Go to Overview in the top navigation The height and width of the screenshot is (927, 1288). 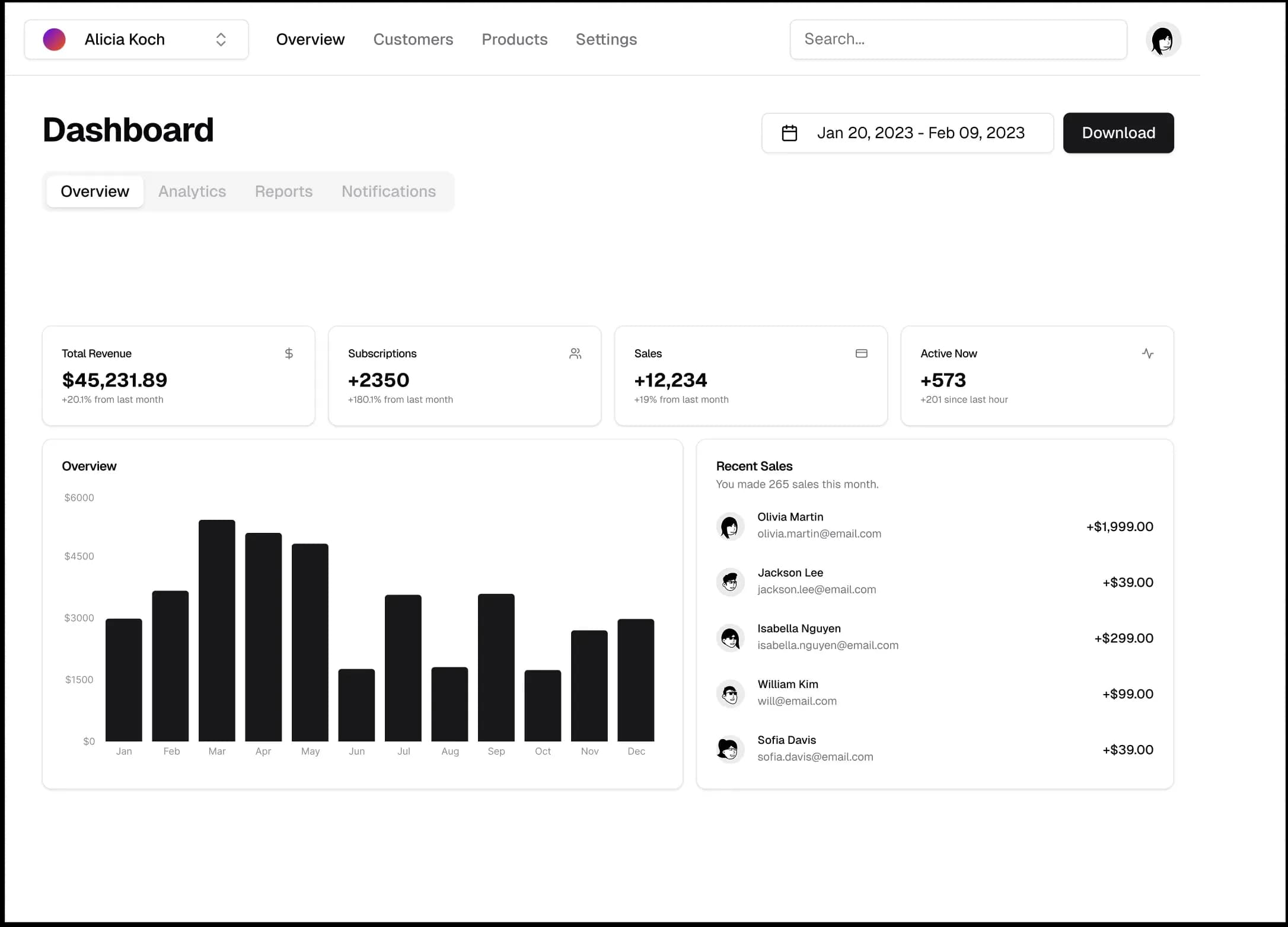pyautogui.click(x=310, y=39)
